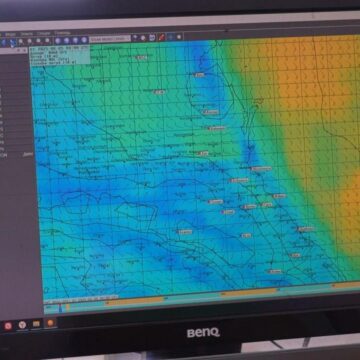Click the icon just right of the toolbar combo box
The height and width of the screenshot is (360, 360).
[135, 38]
